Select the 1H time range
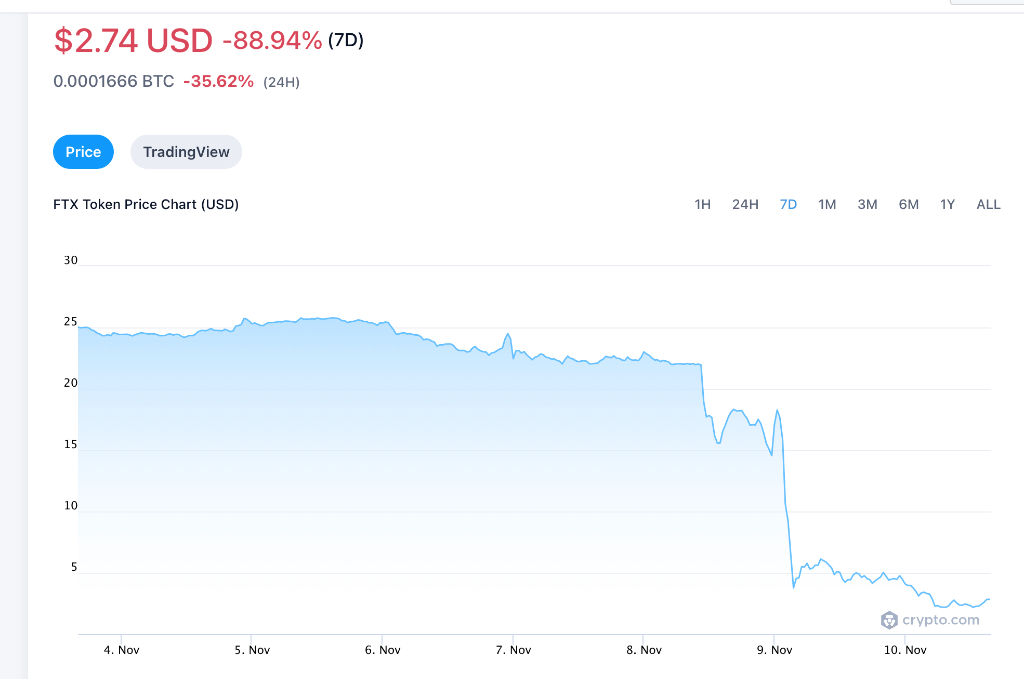 point(702,204)
